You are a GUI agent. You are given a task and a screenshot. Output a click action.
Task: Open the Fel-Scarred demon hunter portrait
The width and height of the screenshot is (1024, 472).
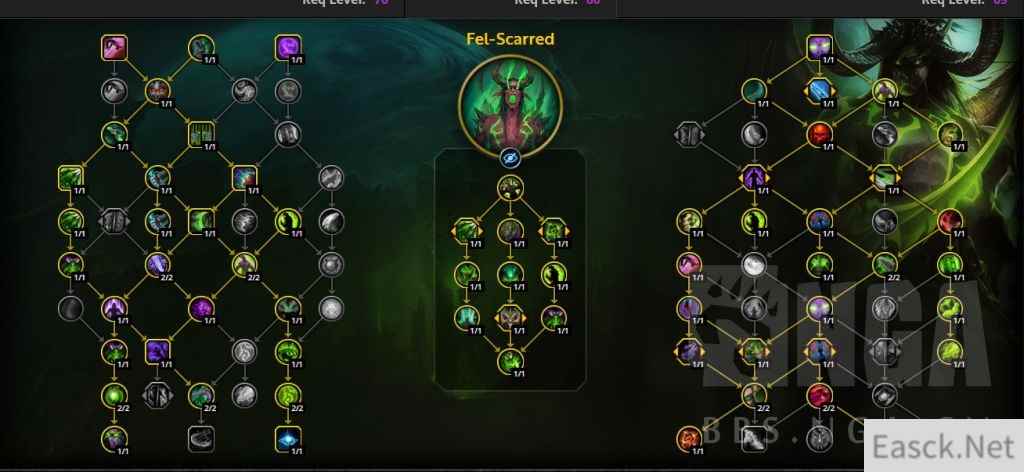[510, 106]
